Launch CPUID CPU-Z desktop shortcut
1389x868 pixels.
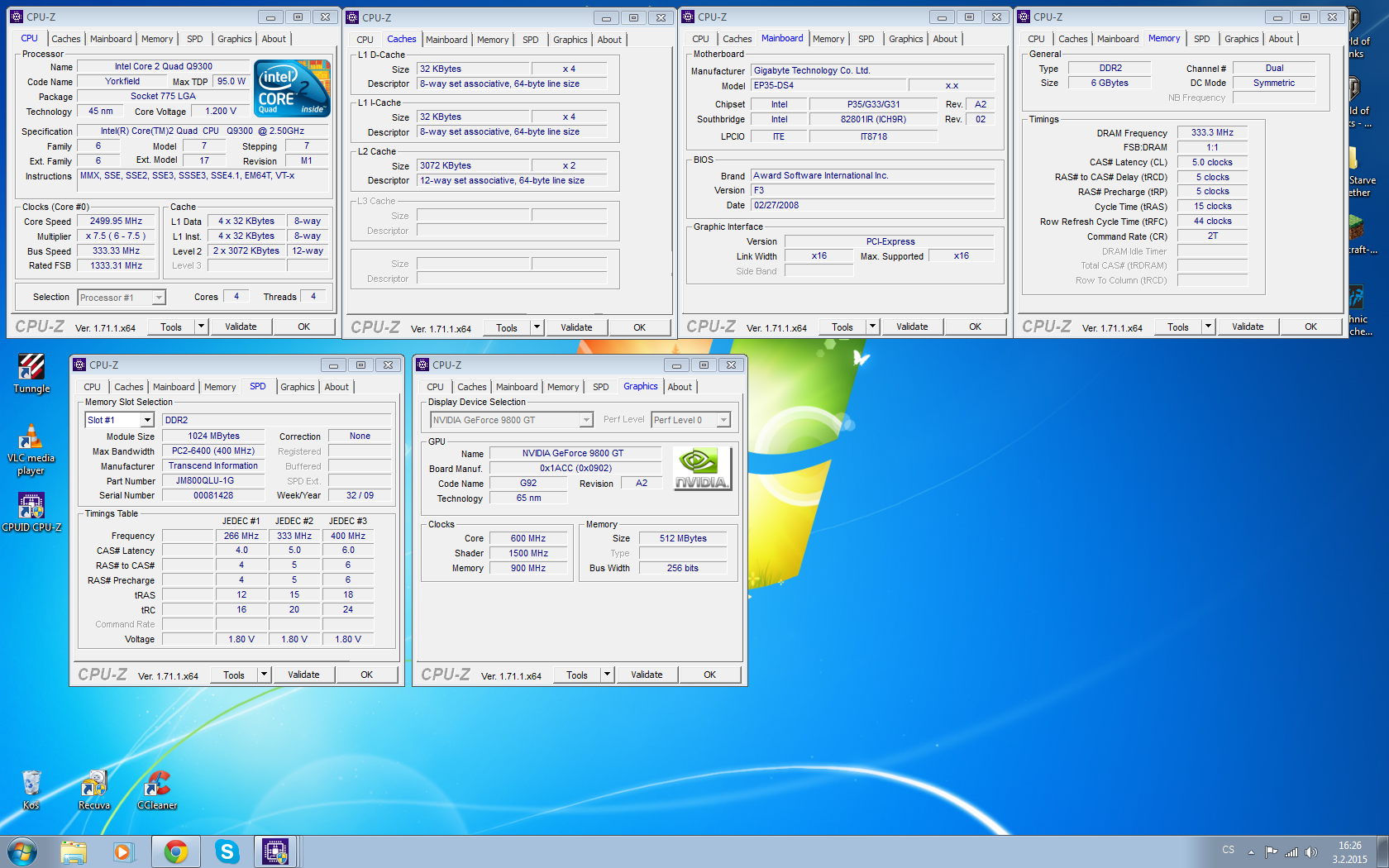(x=31, y=512)
